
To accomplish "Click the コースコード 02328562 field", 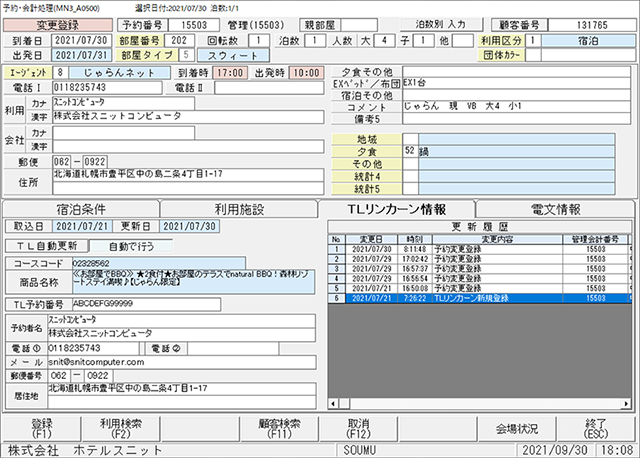I will pyautogui.click(x=159, y=263).
